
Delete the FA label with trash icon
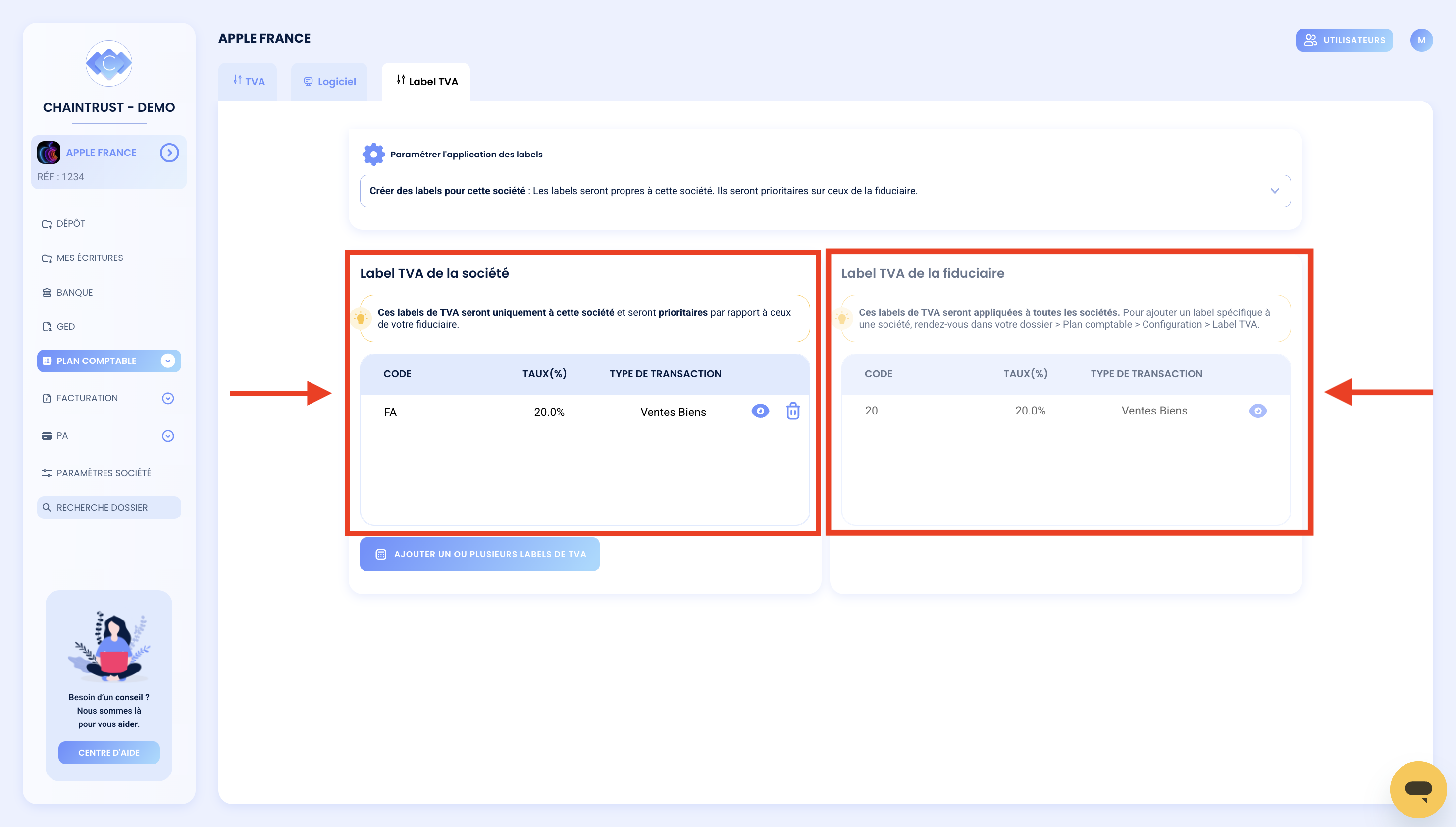tap(793, 411)
